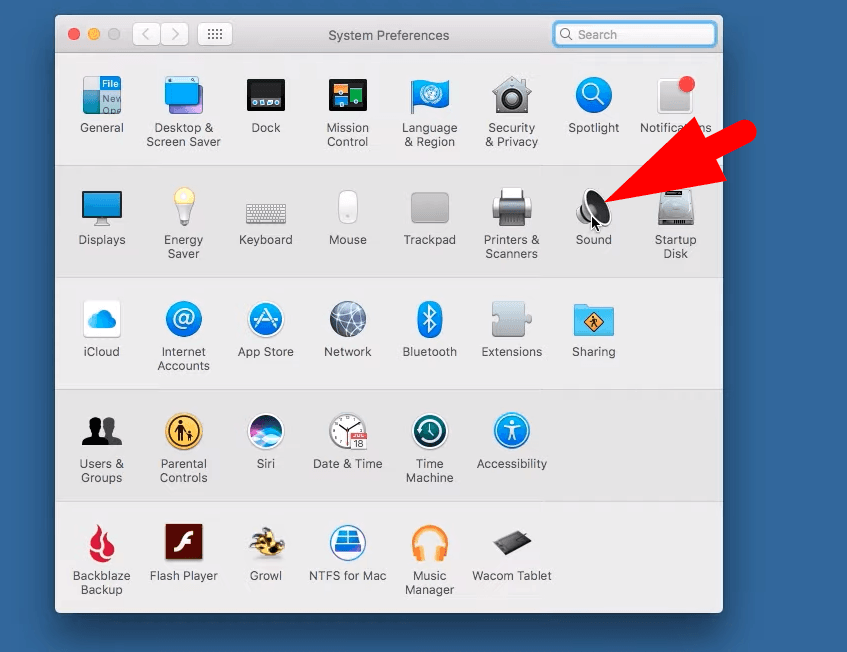The width and height of the screenshot is (847, 652).
Task: Show all preferences grid button
Action: point(215,35)
